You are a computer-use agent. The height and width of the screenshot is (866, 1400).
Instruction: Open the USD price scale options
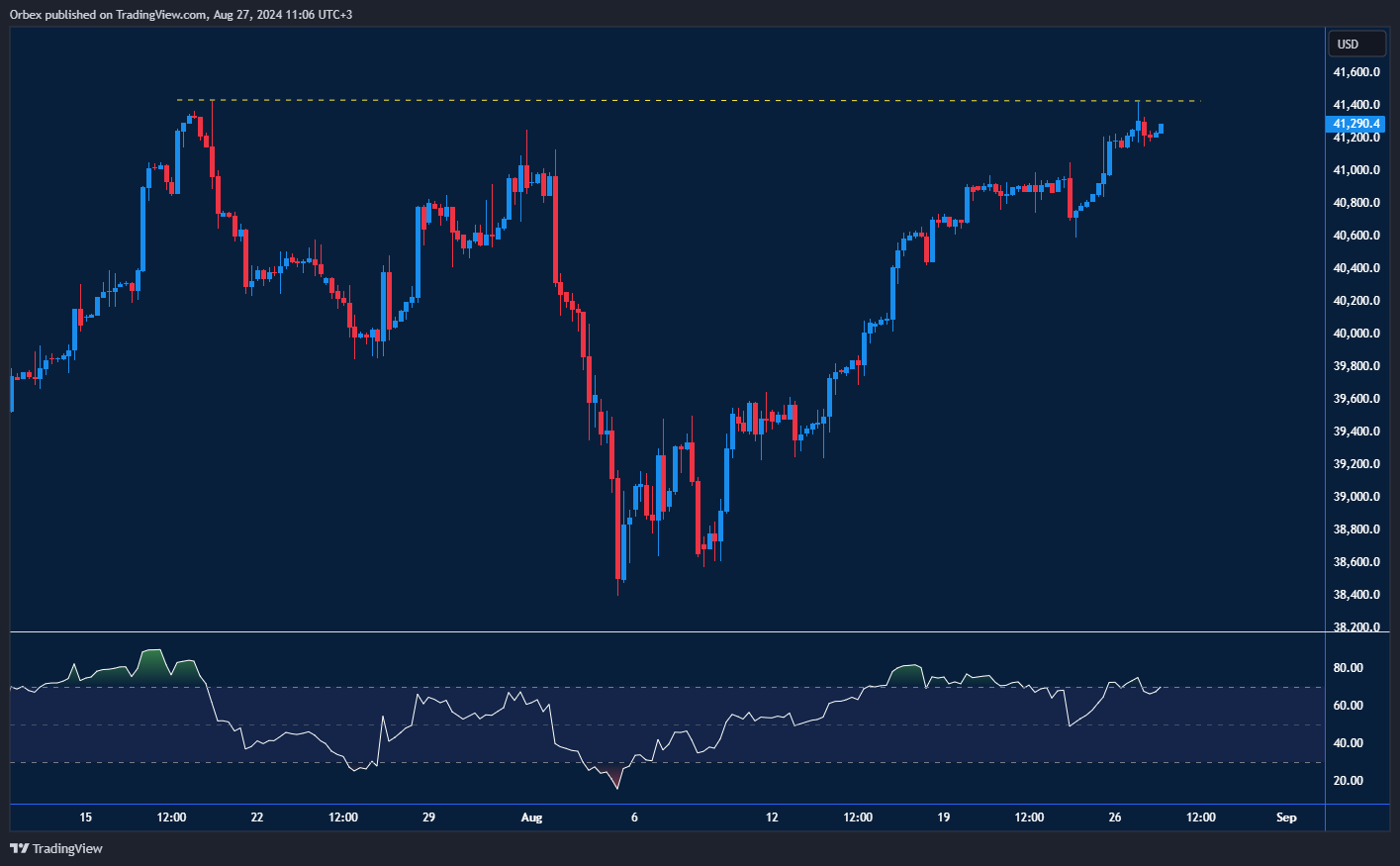pos(1355,44)
